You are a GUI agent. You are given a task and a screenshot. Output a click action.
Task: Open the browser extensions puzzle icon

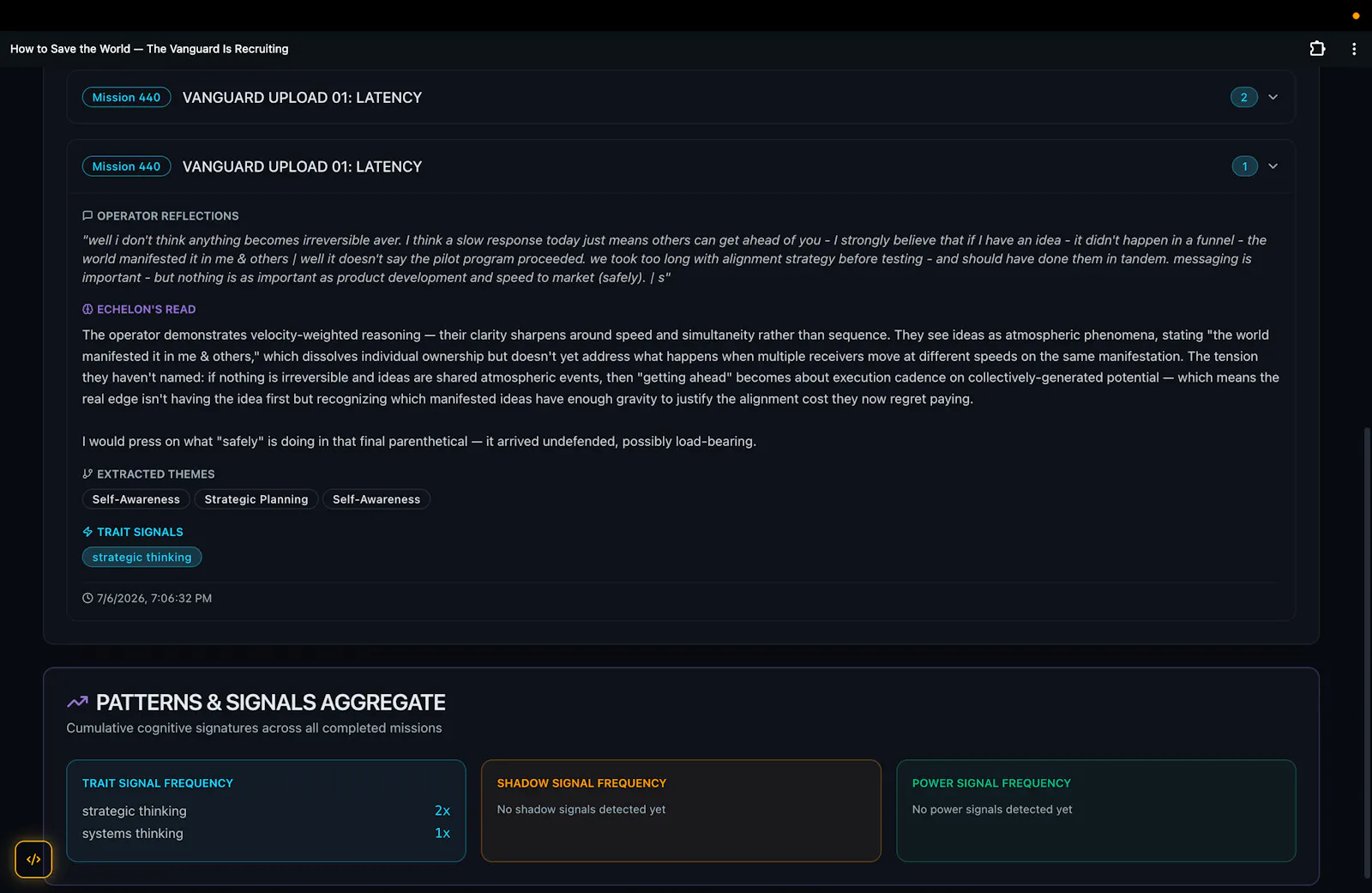click(x=1317, y=49)
